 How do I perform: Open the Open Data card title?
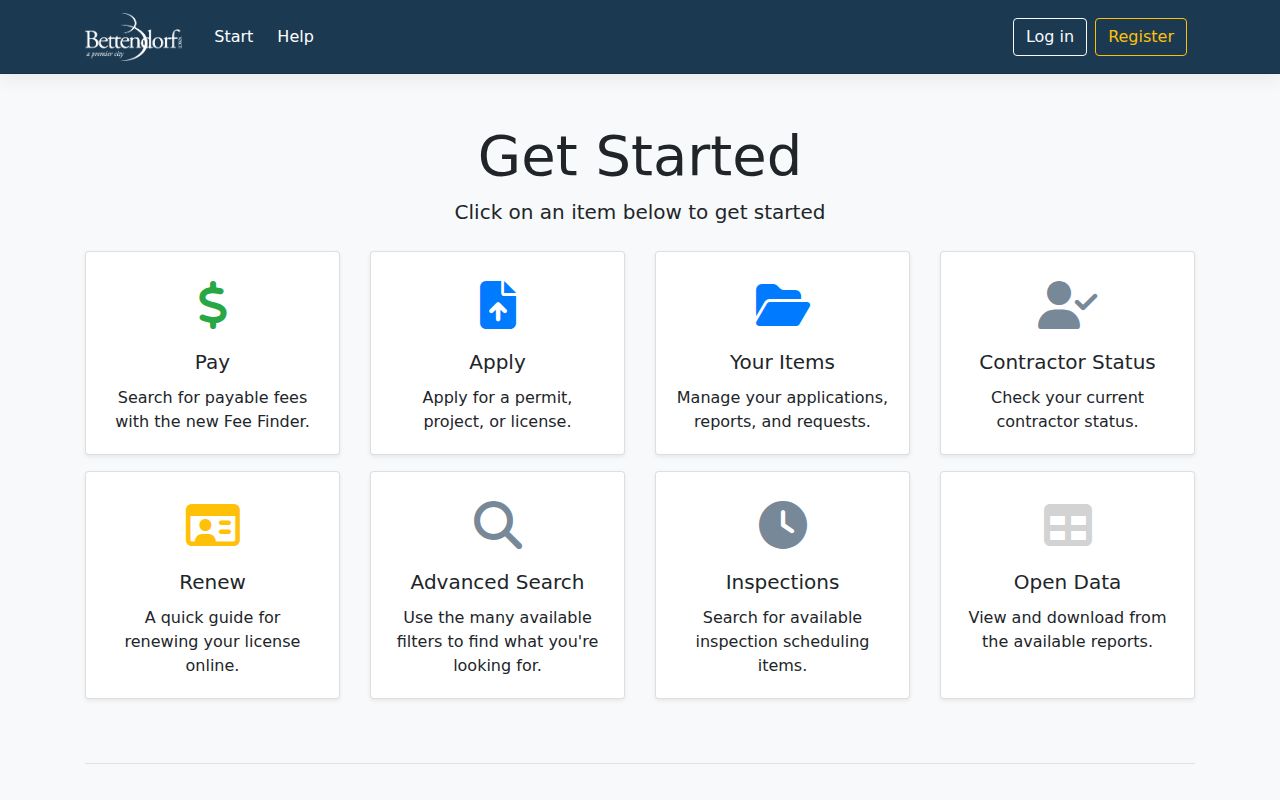point(1067,583)
